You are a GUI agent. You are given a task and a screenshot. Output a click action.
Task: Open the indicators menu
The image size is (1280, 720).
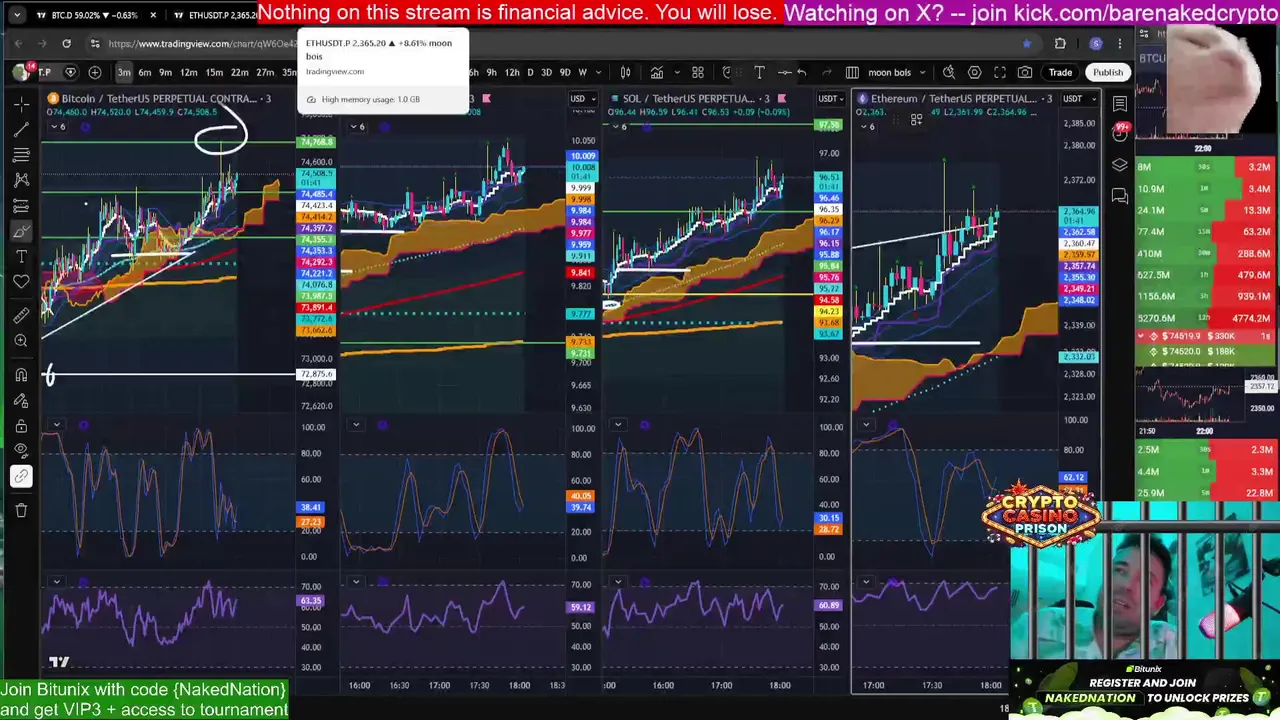click(657, 72)
